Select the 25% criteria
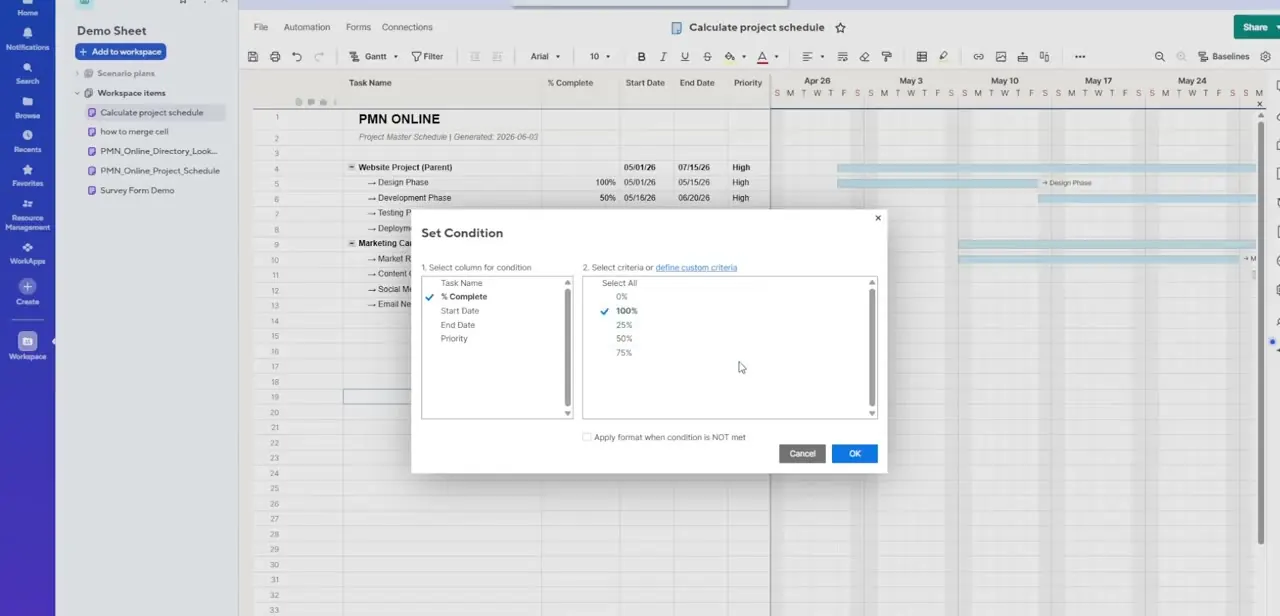This screenshot has height=616, width=1280. pos(624,325)
